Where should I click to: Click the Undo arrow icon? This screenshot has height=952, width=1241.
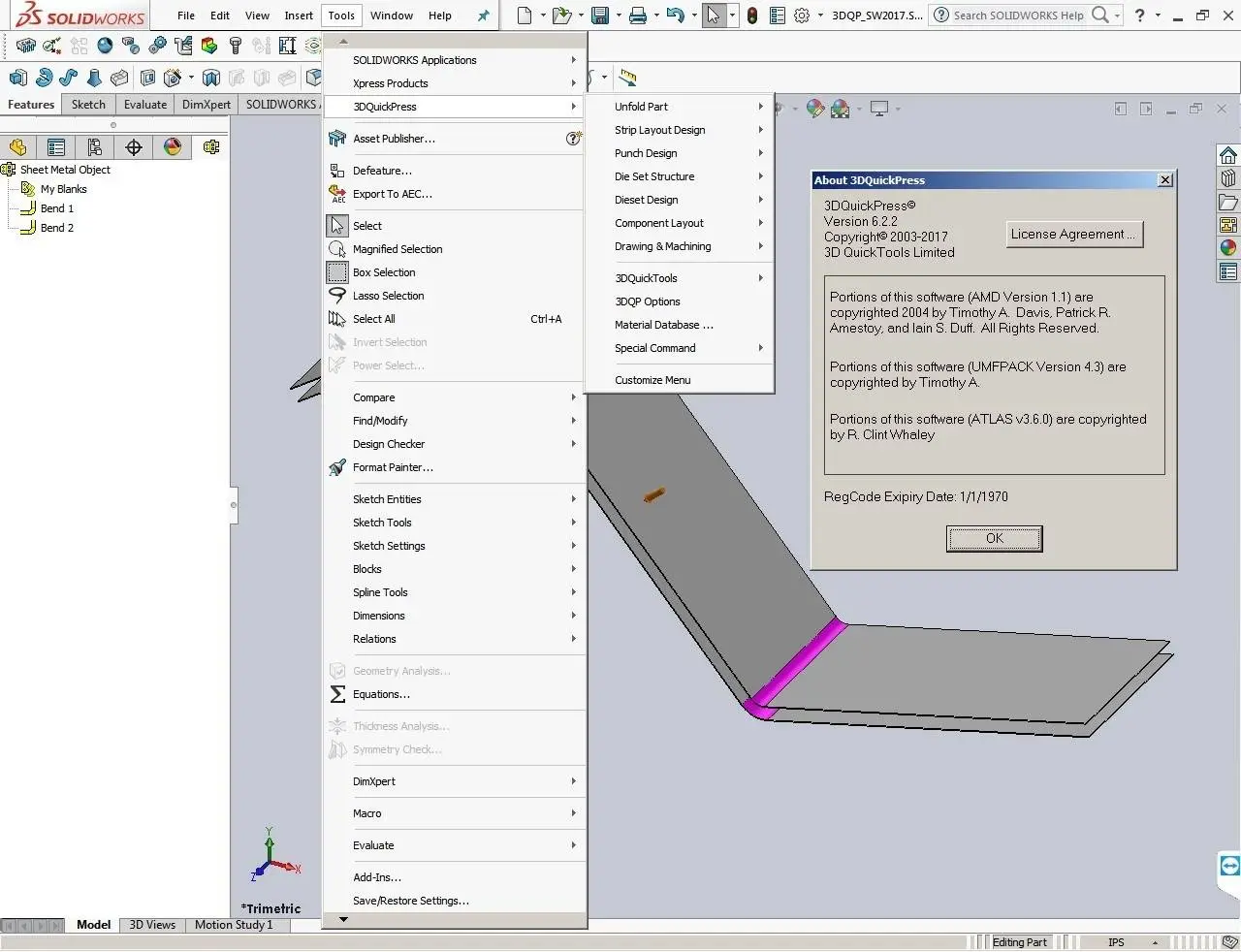pyautogui.click(x=676, y=16)
